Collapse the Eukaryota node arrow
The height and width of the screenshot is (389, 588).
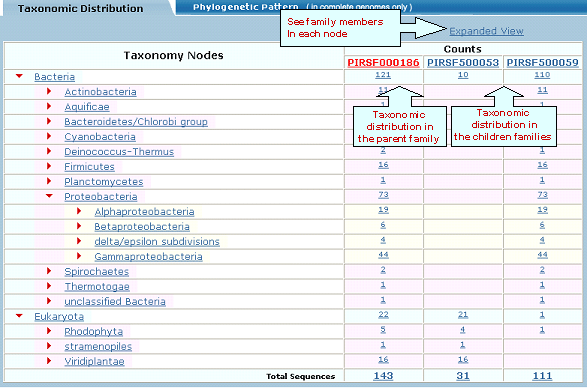[x=19, y=316]
